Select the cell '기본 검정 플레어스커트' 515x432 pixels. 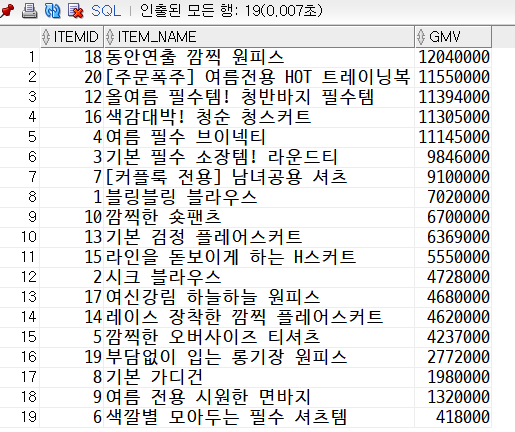259,237
